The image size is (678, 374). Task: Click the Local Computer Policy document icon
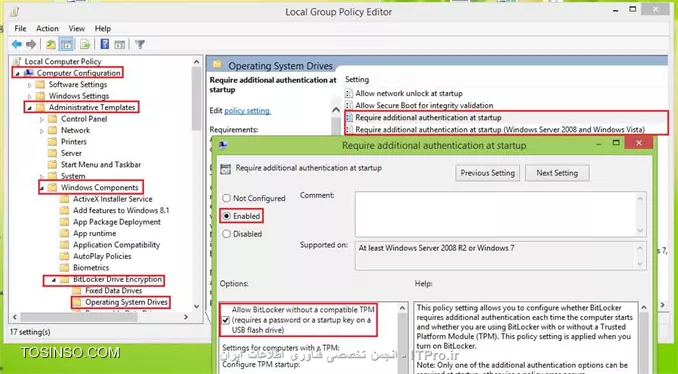16,61
